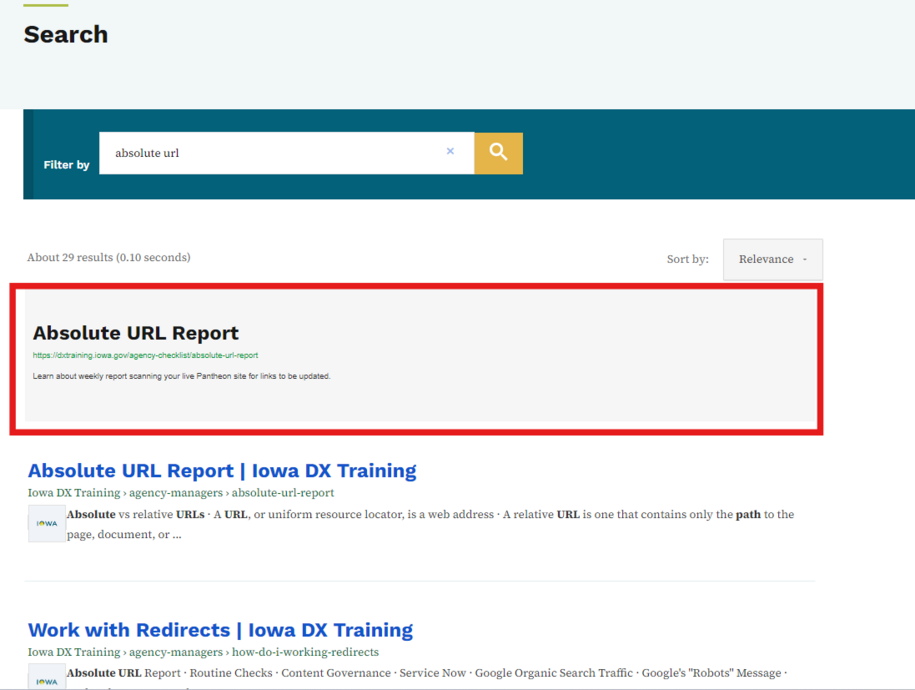Click the magnifying glass search icon

coord(497,153)
